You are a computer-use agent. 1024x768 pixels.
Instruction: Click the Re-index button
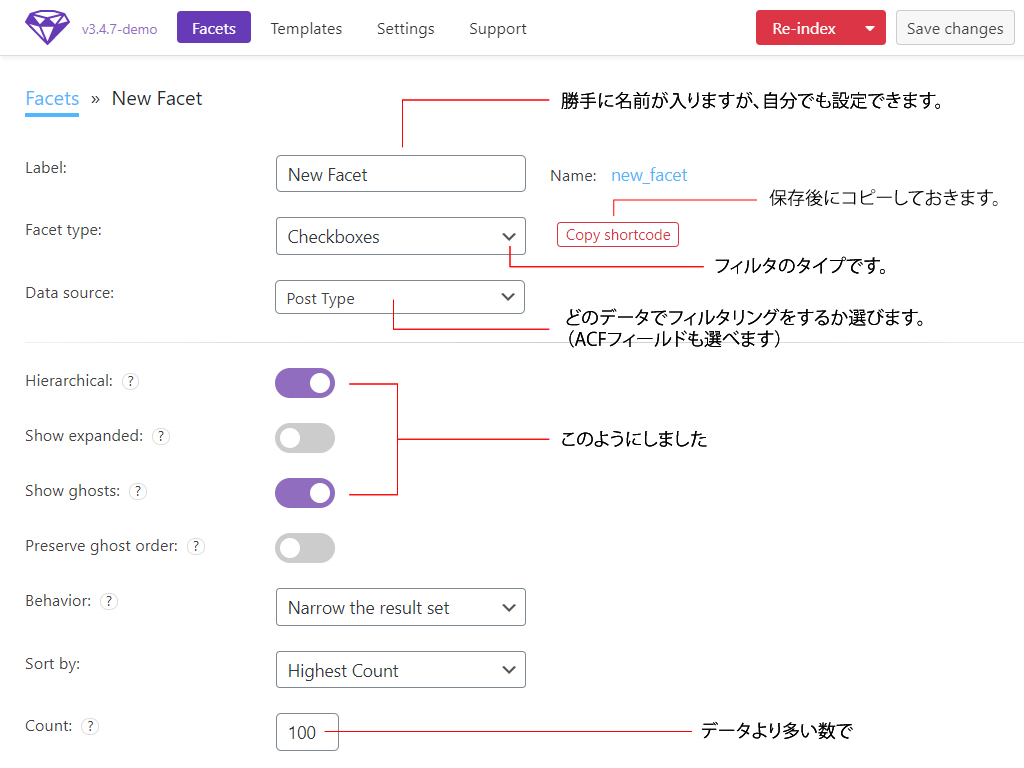805,28
